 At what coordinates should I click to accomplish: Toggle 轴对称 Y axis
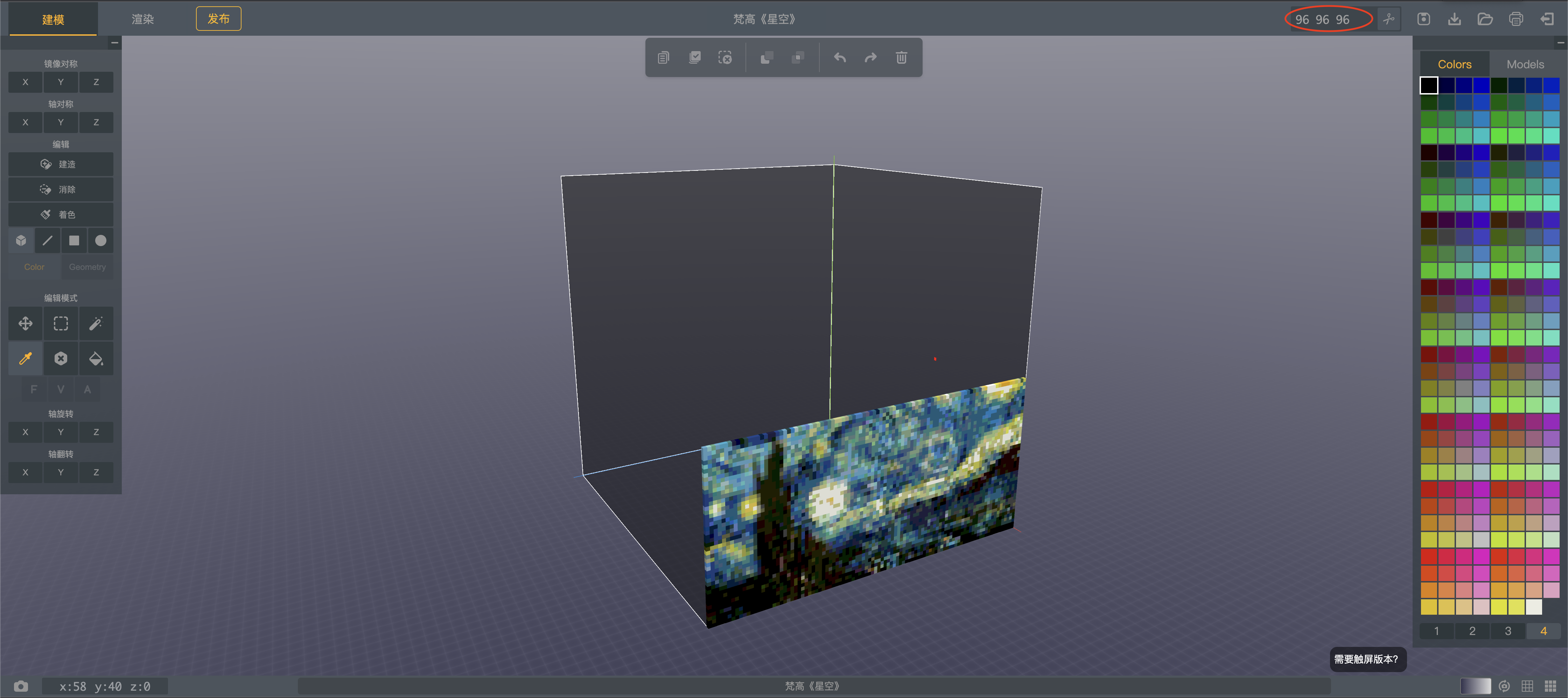[x=61, y=122]
